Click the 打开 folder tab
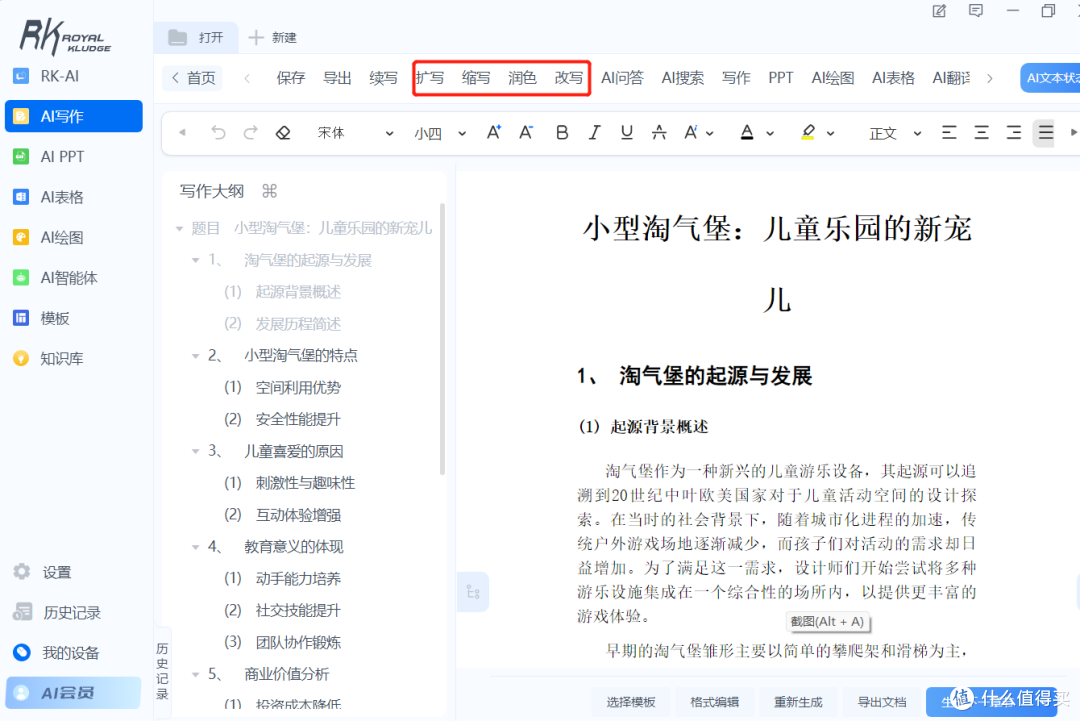1080x721 pixels. tap(196, 37)
